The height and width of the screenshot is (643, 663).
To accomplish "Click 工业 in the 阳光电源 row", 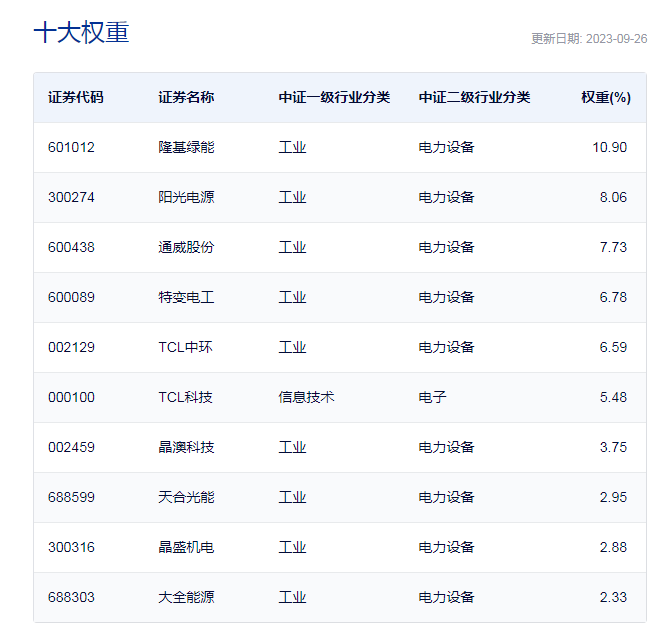I will pyautogui.click(x=292, y=197).
